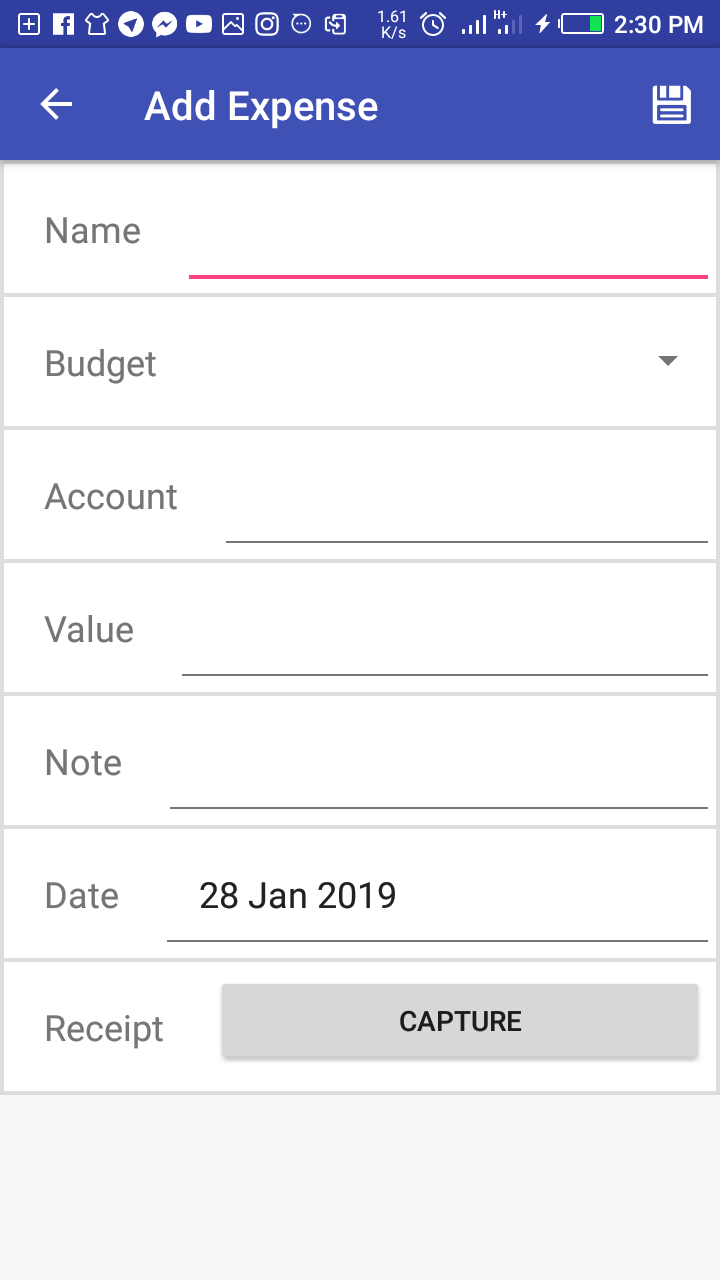
Task: Open the date picker showing 28 Jan 2019
Action: 436,896
